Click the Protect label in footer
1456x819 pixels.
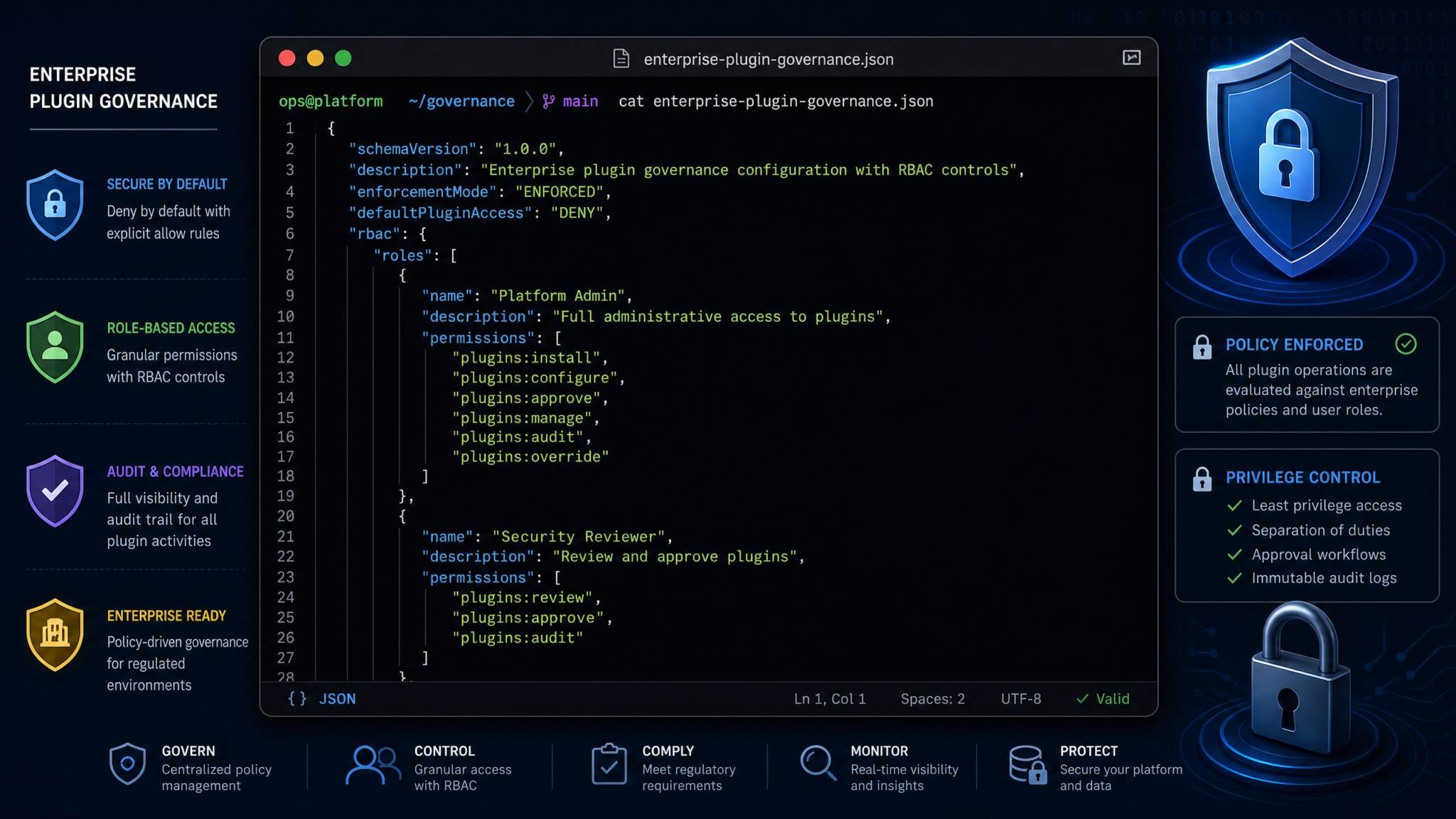1088,751
